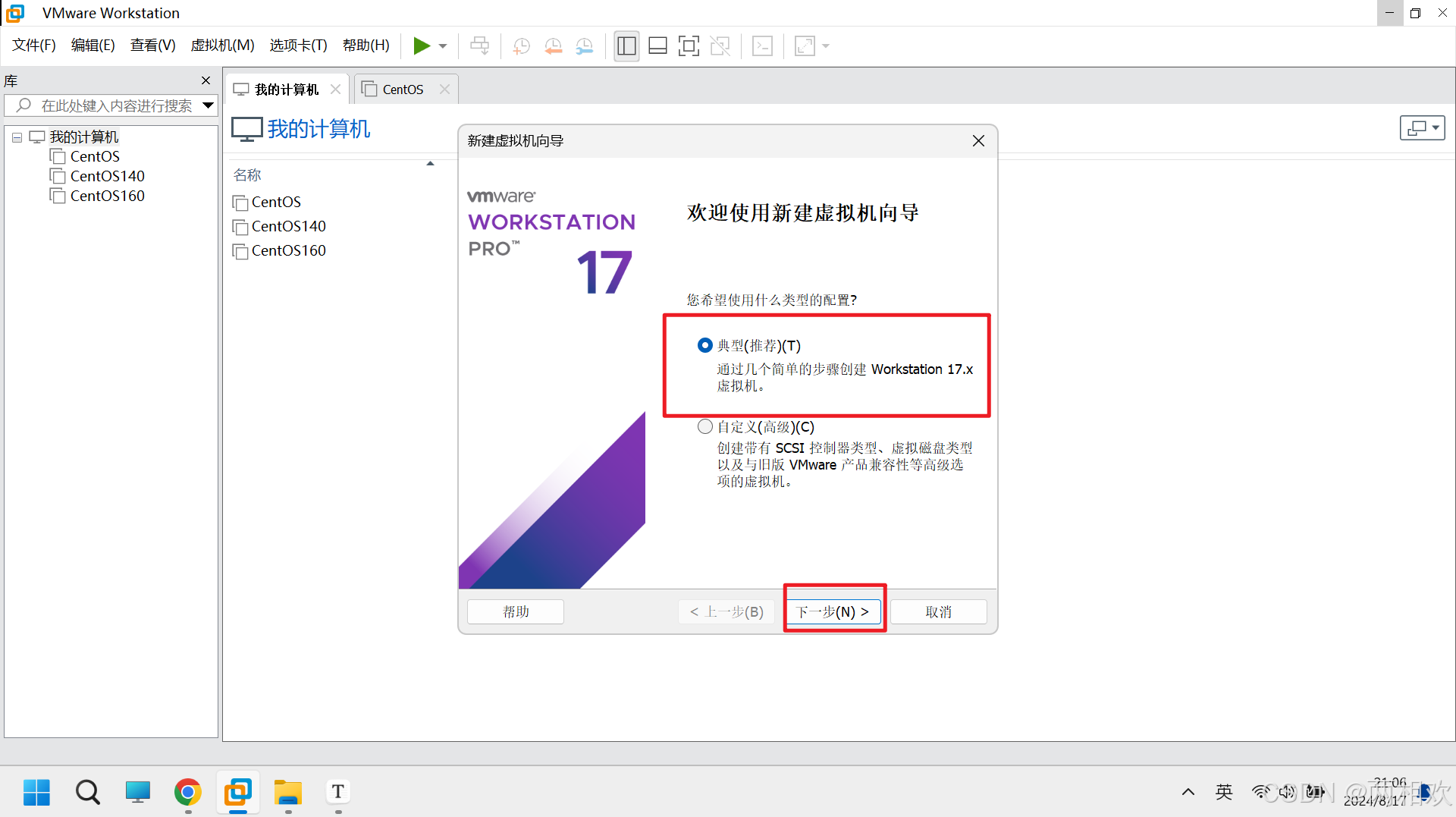Screen dimensions: 1456x817
Task: Open the power options dropdown arrow
Action: tap(443, 46)
